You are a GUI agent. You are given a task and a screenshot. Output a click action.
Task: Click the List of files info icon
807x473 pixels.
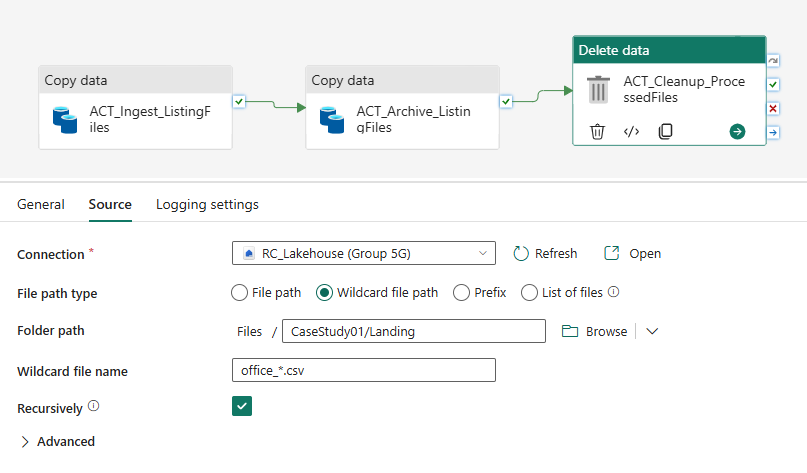click(x=613, y=292)
